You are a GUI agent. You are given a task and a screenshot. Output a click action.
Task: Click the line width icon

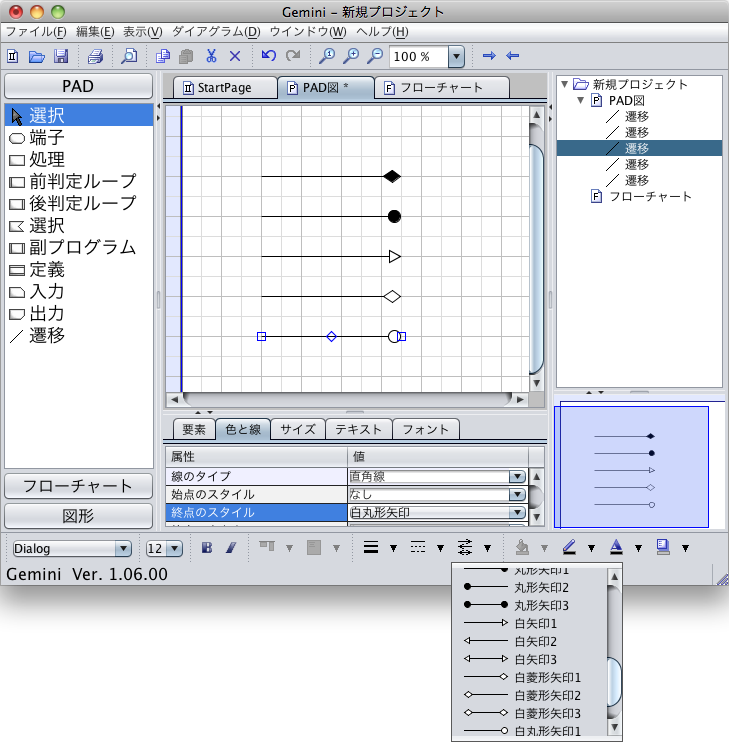click(x=371, y=548)
